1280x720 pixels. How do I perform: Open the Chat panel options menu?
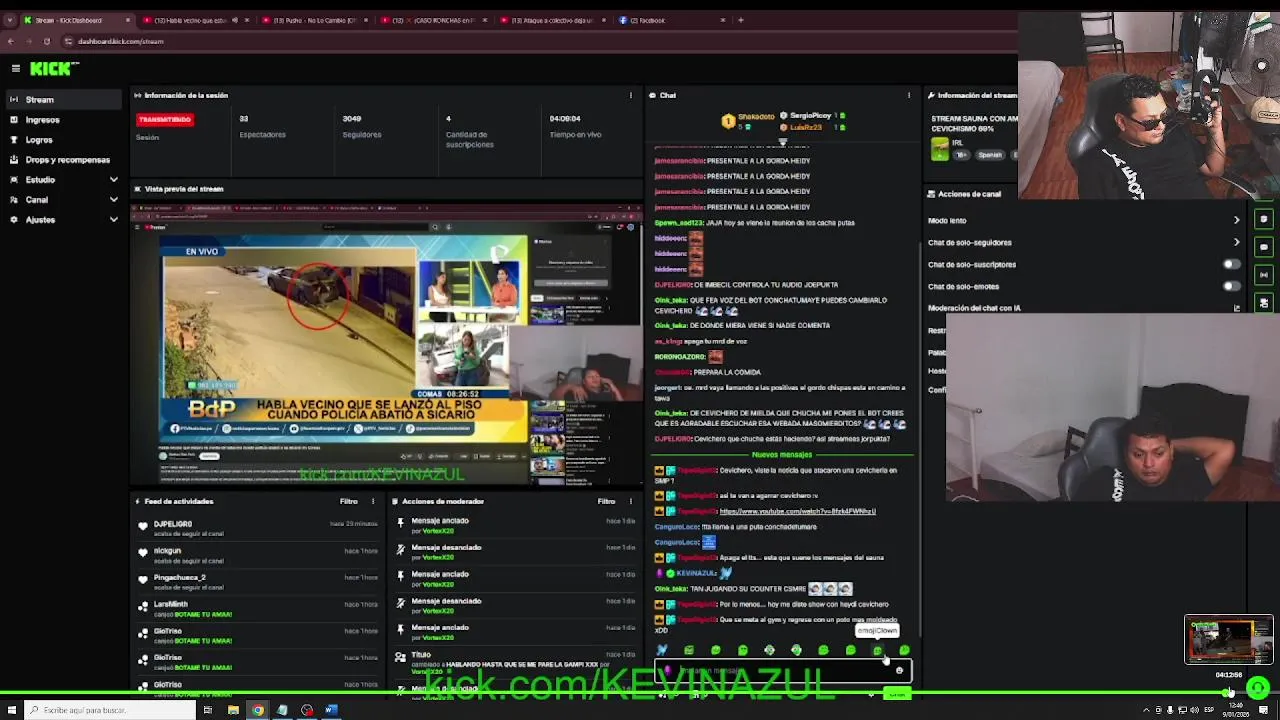(x=908, y=95)
